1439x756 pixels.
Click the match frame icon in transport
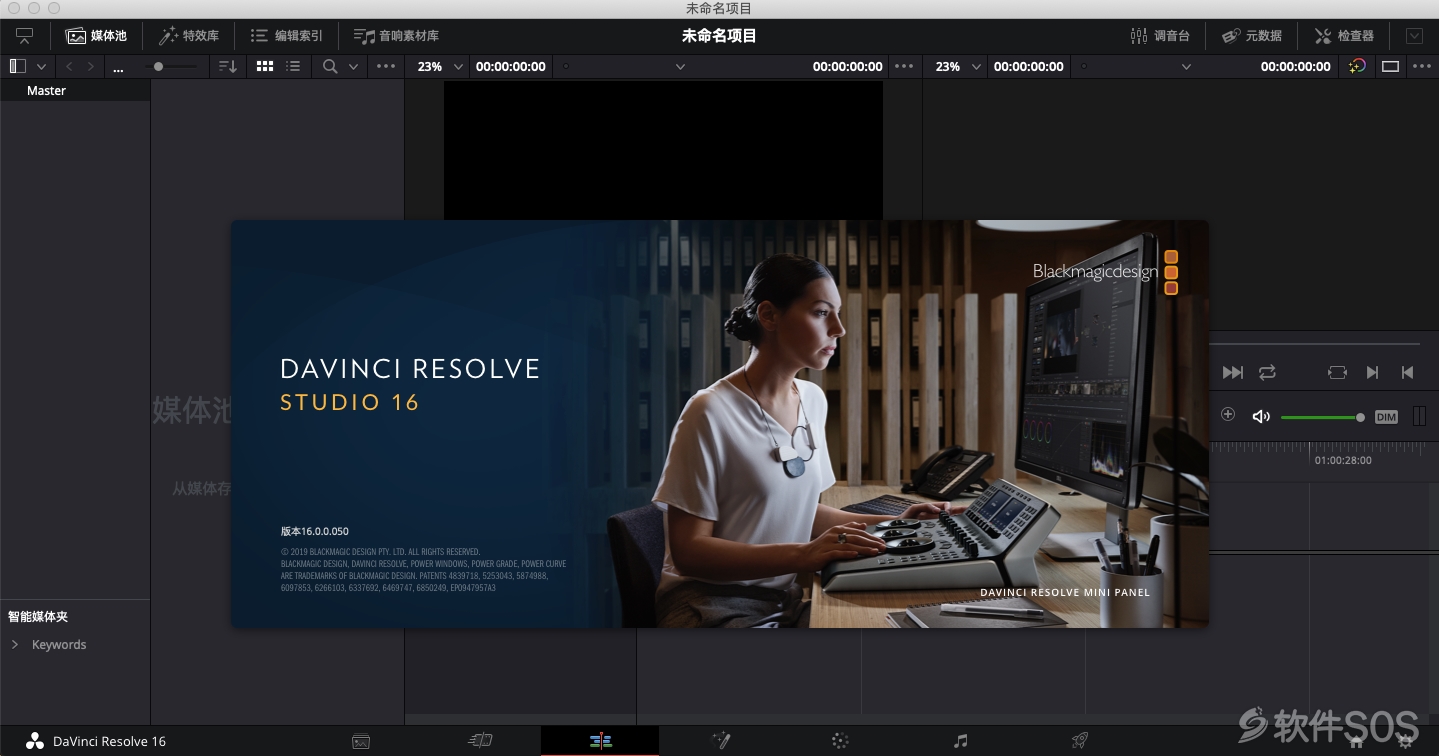(1337, 372)
